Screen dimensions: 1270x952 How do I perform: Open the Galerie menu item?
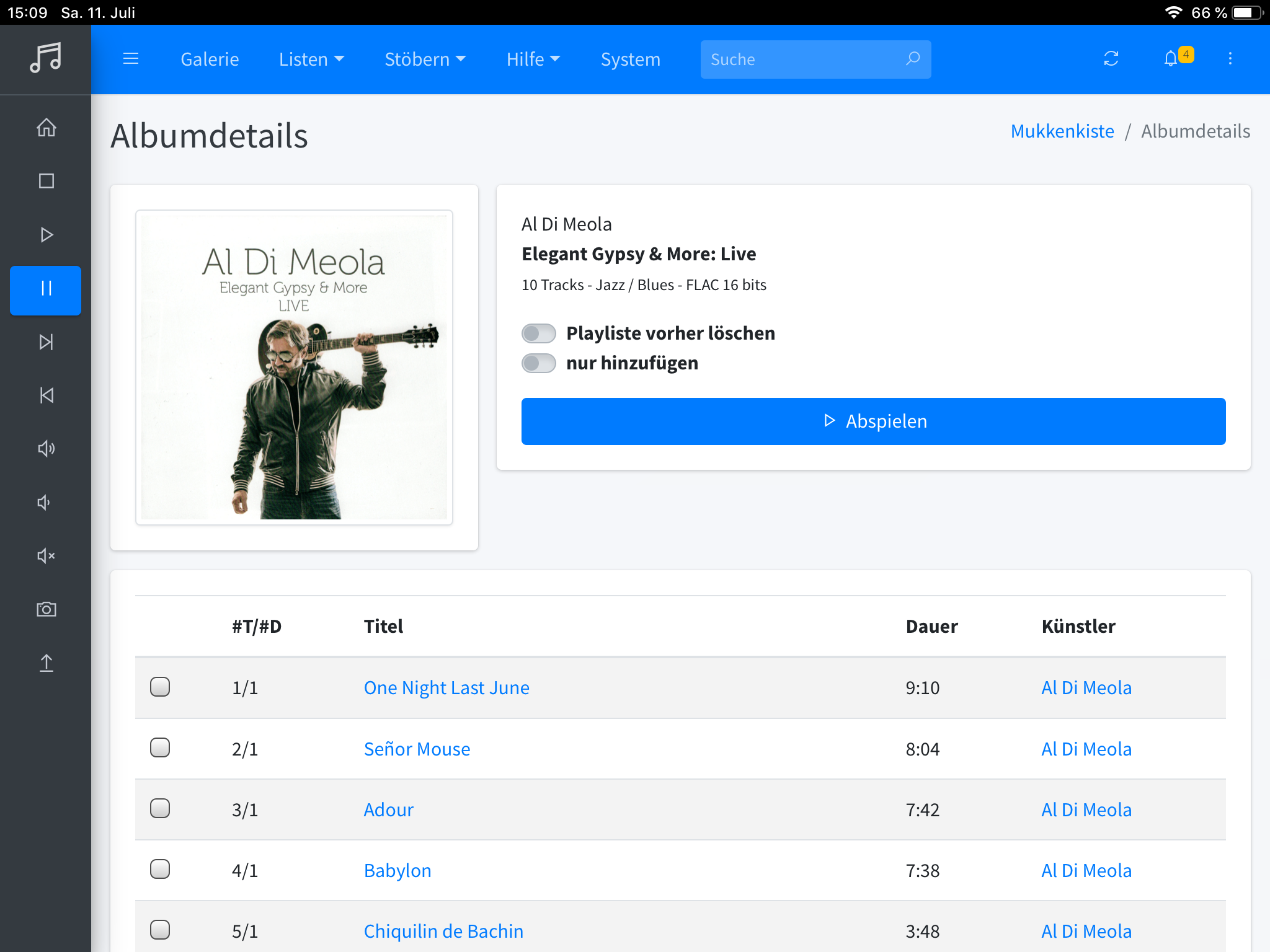pos(210,59)
